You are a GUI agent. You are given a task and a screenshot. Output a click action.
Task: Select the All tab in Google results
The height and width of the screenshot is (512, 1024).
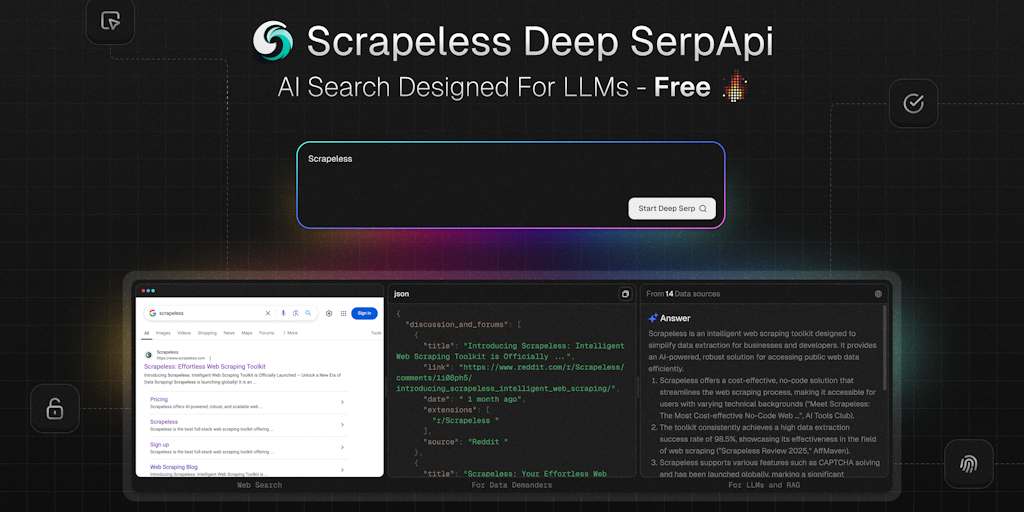coord(147,333)
